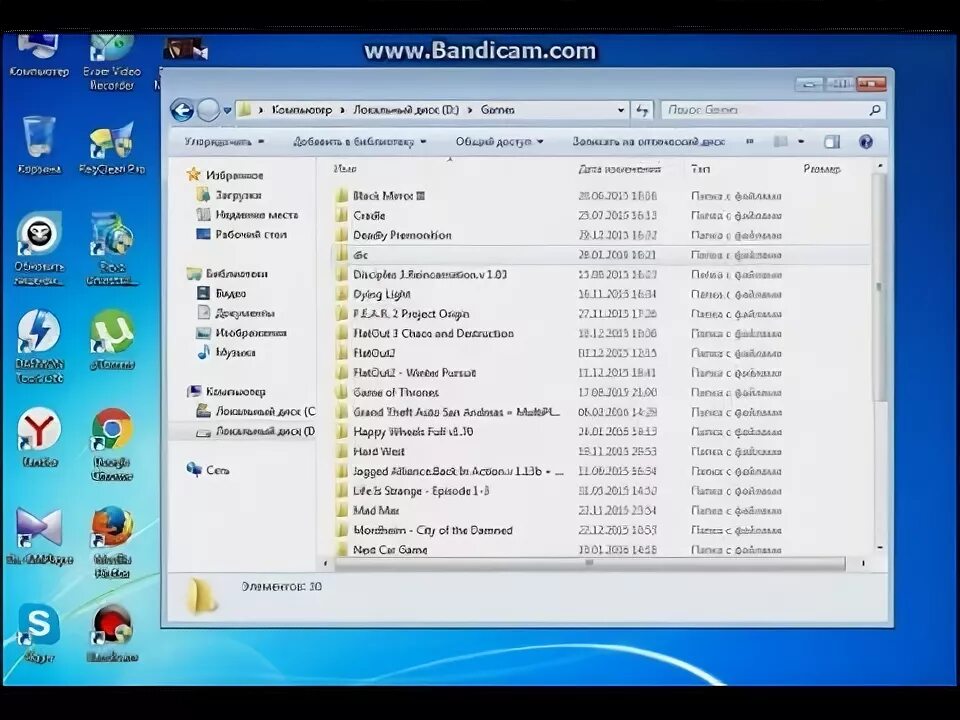Select the Black Mesa folder
This screenshot has width=960, height=720.
pyautogui.click(x=389, y=196)
